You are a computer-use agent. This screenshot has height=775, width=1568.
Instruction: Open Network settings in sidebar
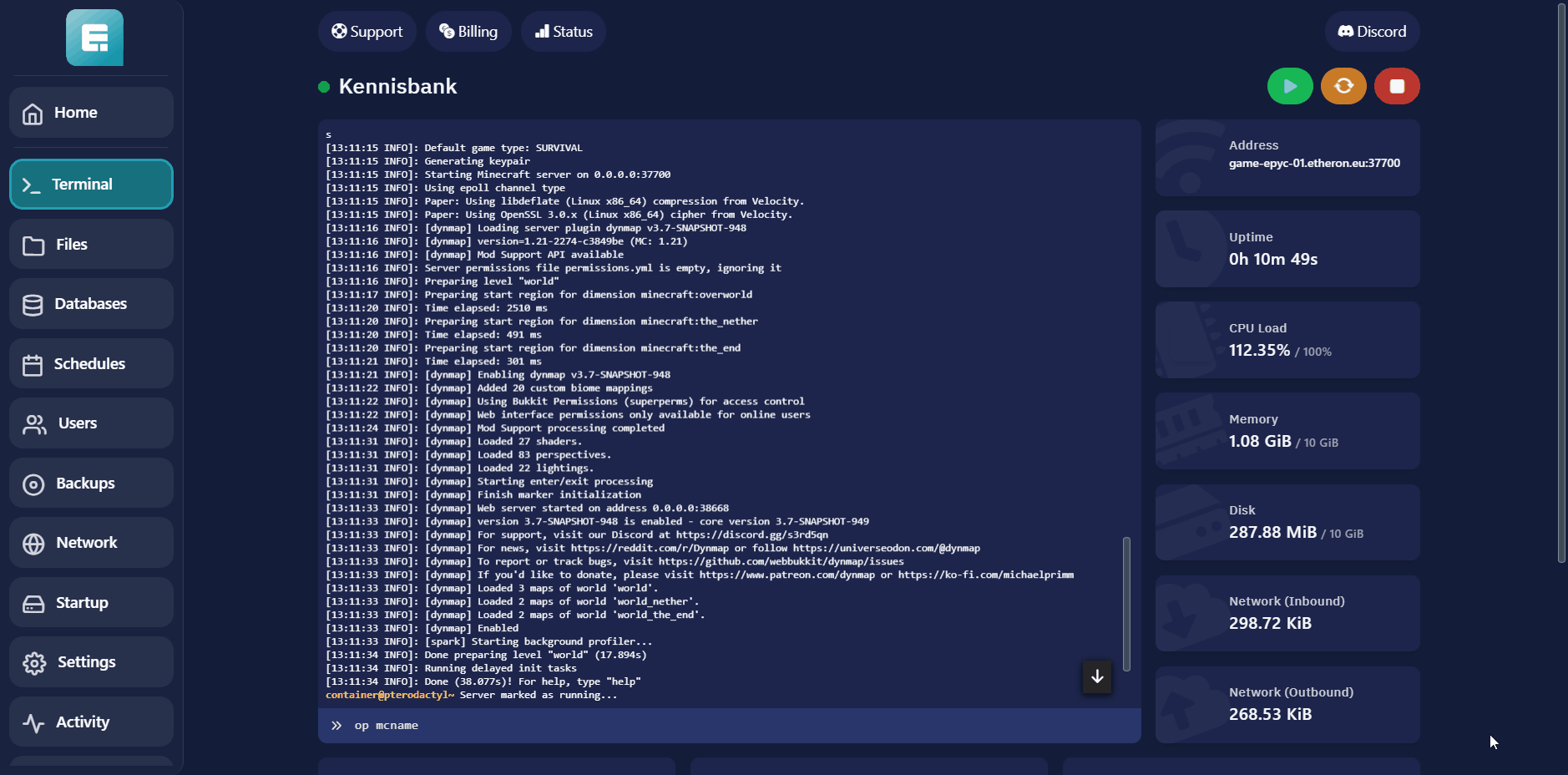[91, 543]
